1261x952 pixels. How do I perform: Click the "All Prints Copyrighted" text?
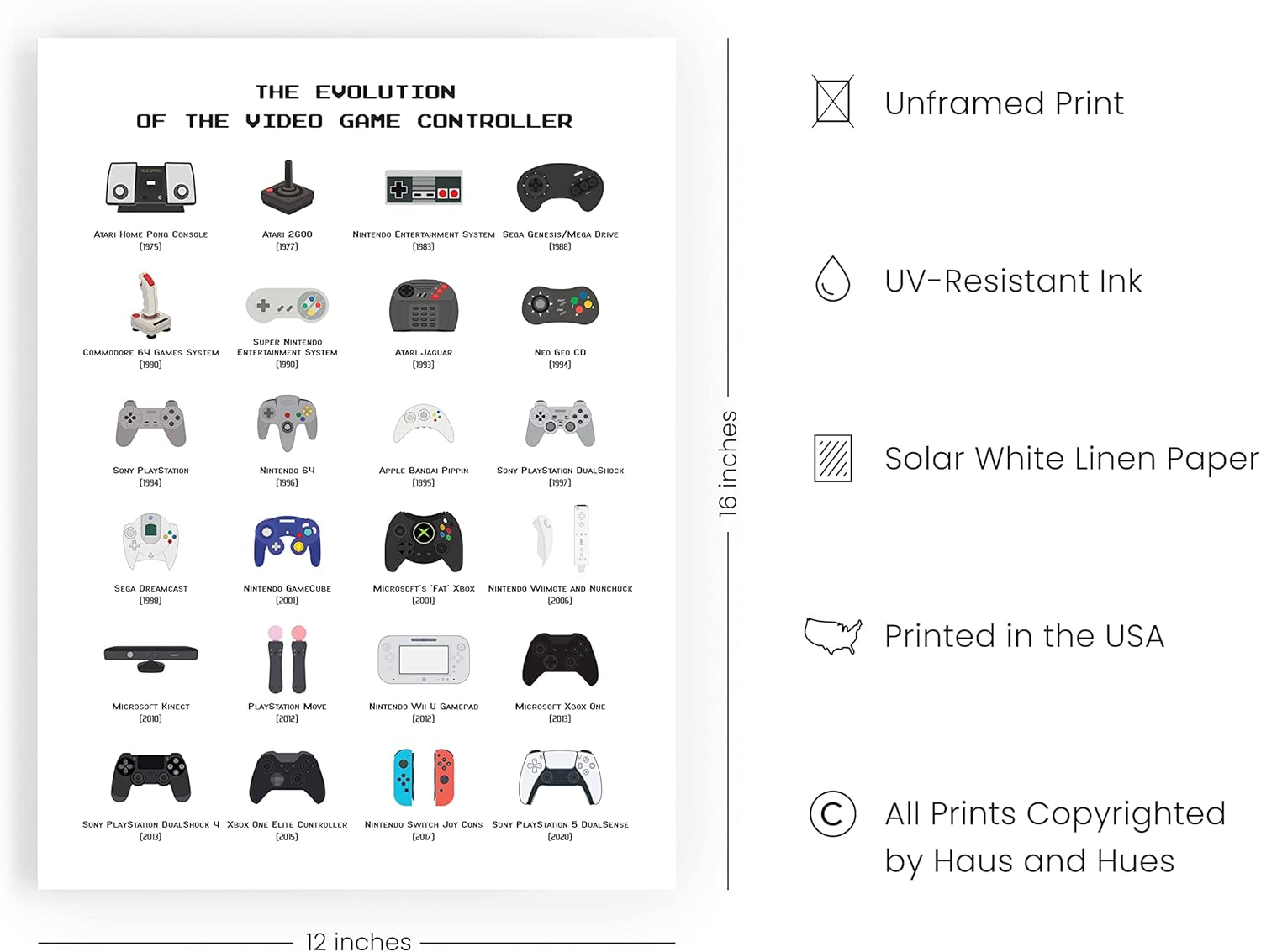1055,813
